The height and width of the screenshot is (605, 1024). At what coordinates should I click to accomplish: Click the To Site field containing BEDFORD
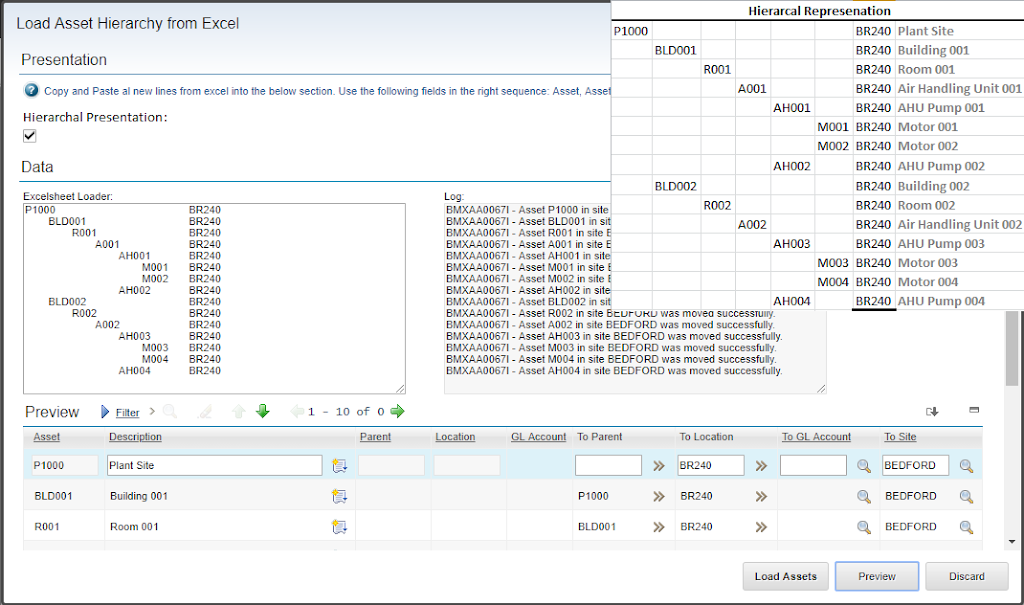coord(916,465)
